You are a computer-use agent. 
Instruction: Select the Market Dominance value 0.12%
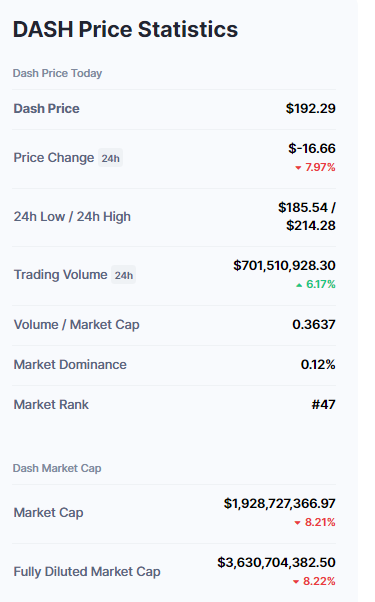pos(318,365)
